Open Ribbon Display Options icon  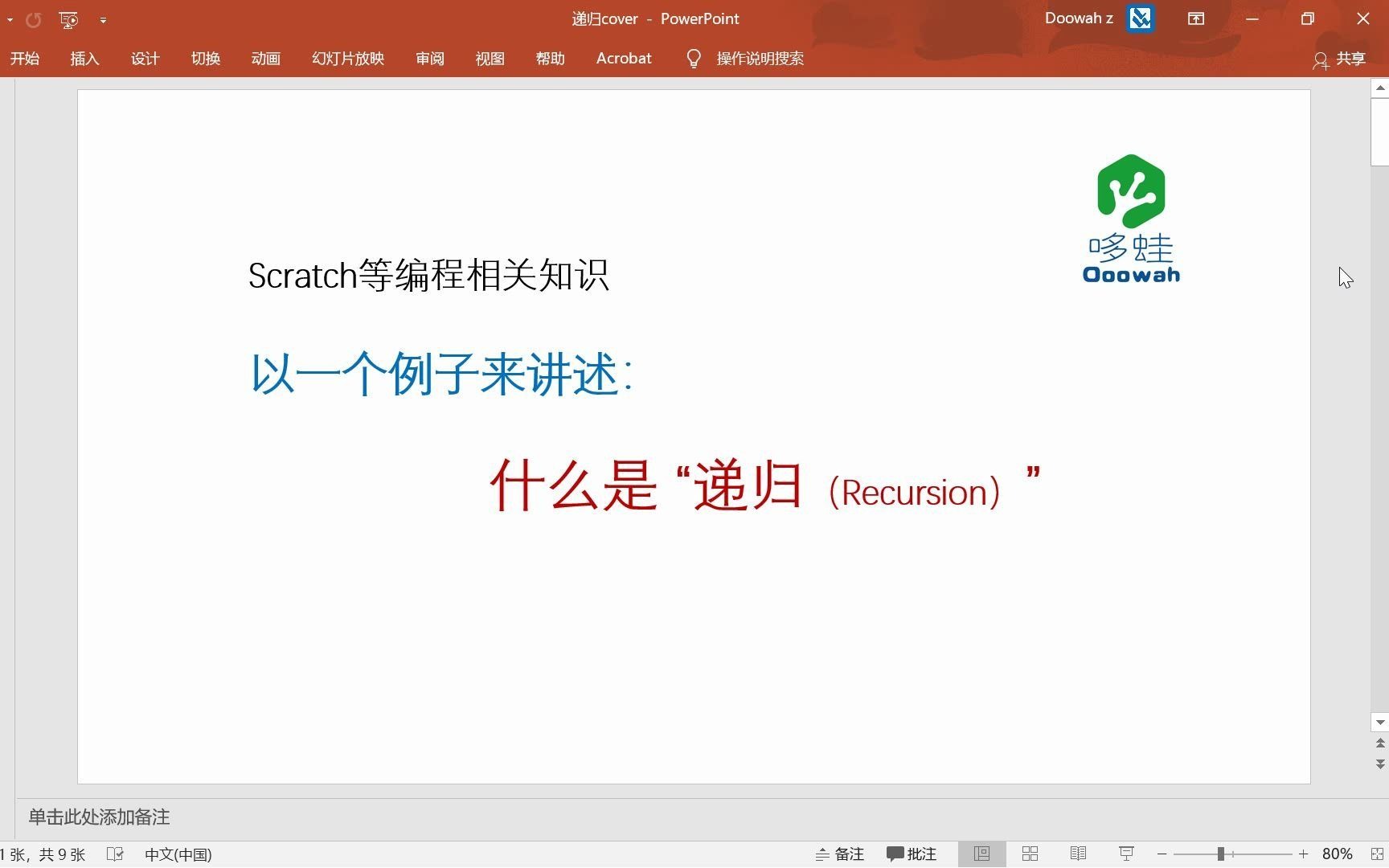pos(1196,18)
